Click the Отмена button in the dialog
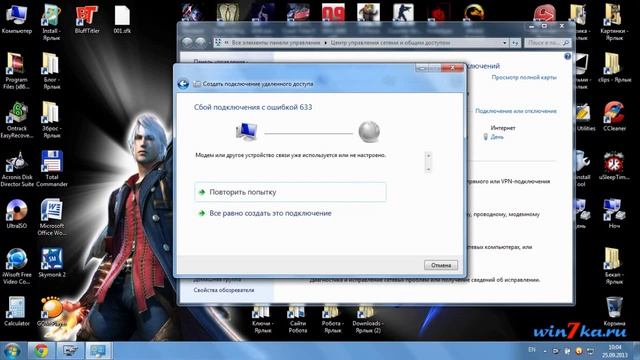Image resolution: width=640 pixels, height=360 pixels. coord(441,265)
